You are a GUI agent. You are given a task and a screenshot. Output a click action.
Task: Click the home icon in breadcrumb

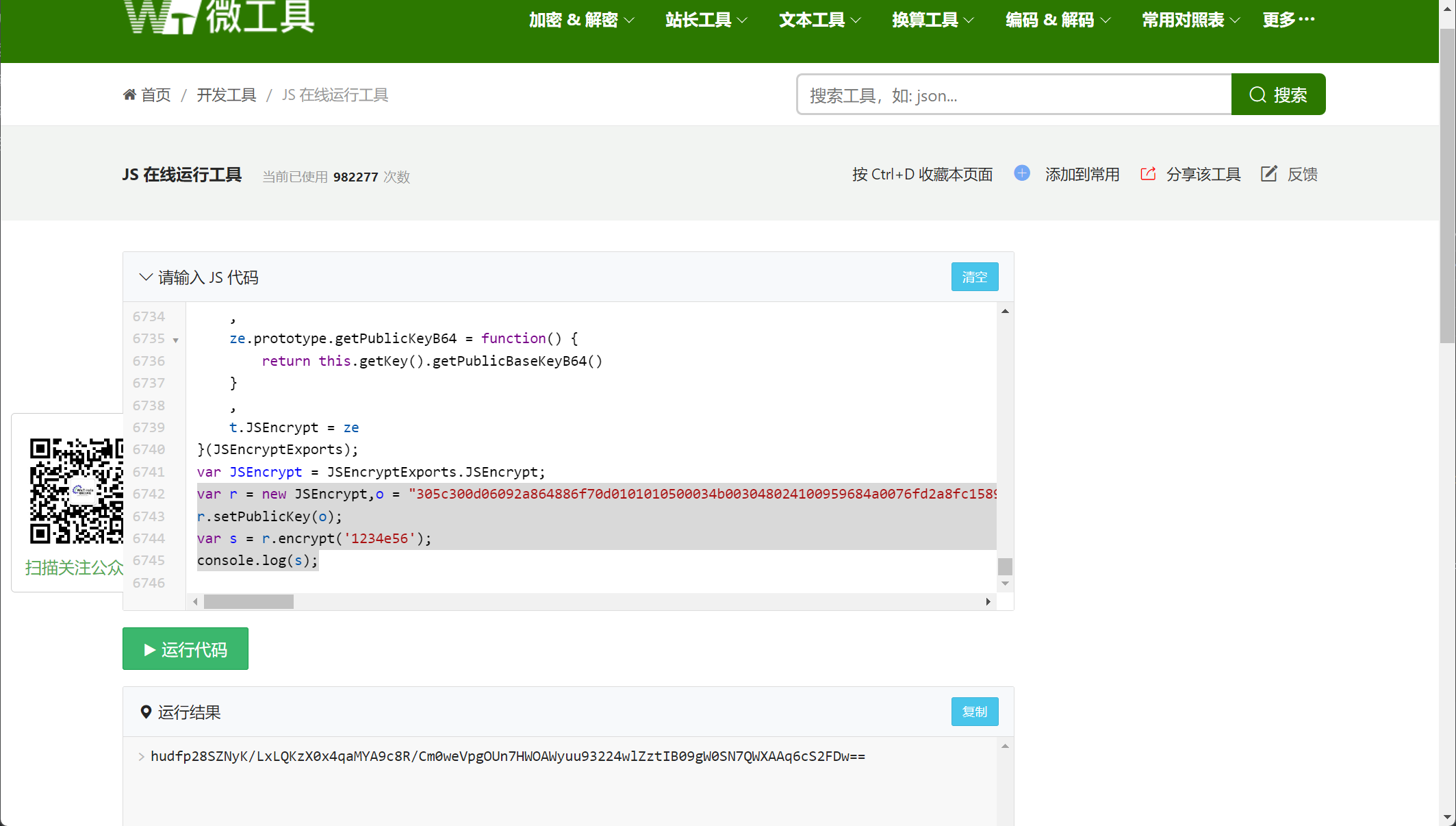click(129, 95)
